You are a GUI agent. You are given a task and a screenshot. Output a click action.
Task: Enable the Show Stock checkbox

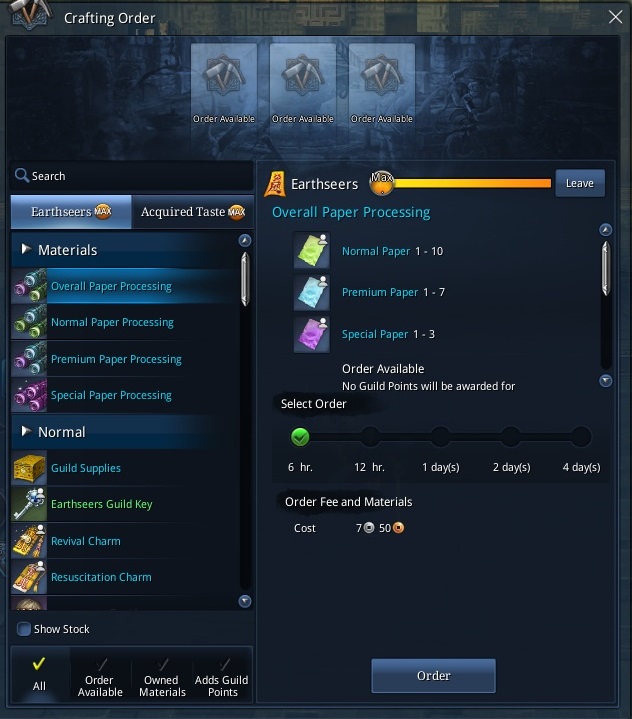coord(23,629)
